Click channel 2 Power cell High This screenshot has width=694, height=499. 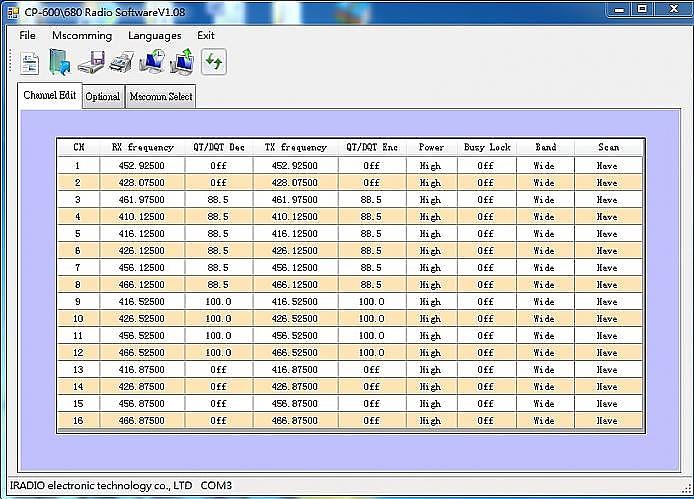431,182
